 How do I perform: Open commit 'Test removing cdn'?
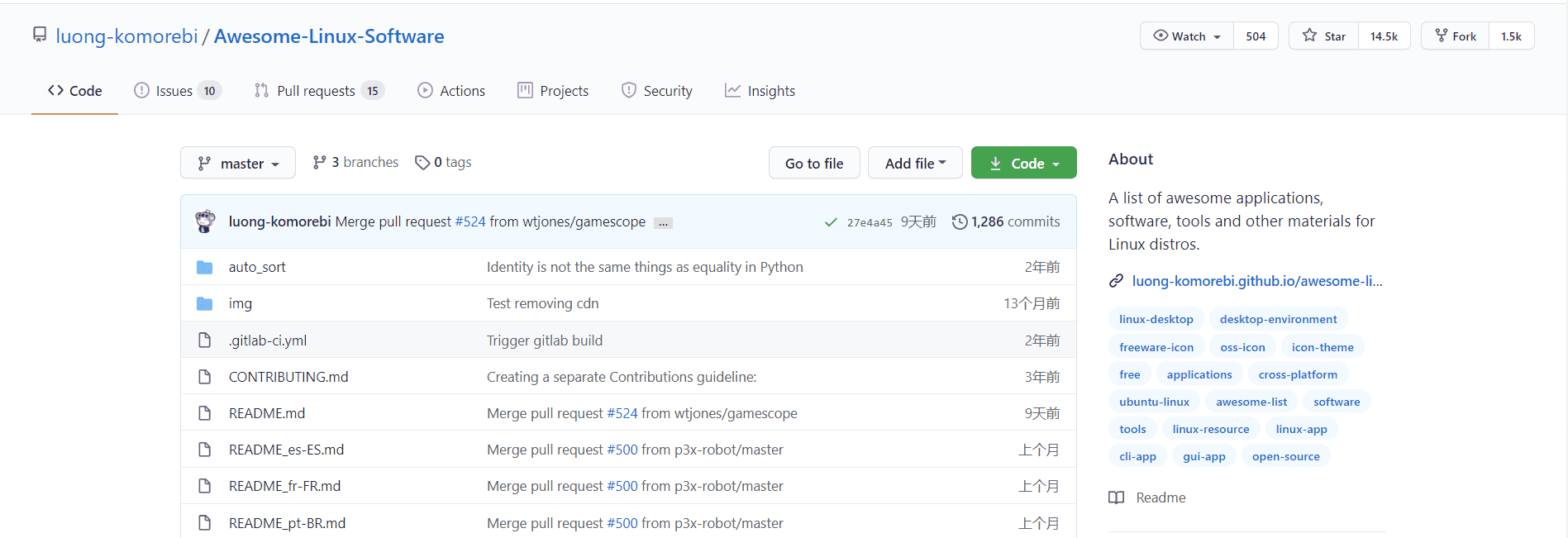click(x=542, y=303)
